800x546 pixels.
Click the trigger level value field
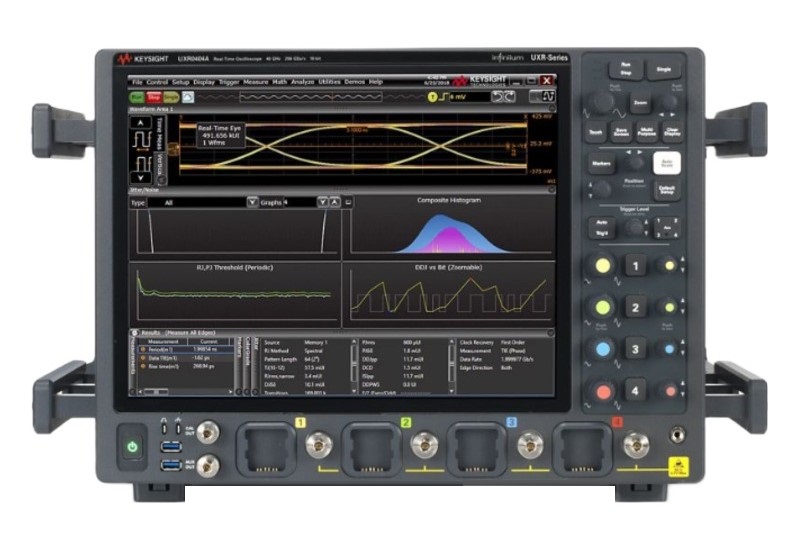click(x=462, y=97)
